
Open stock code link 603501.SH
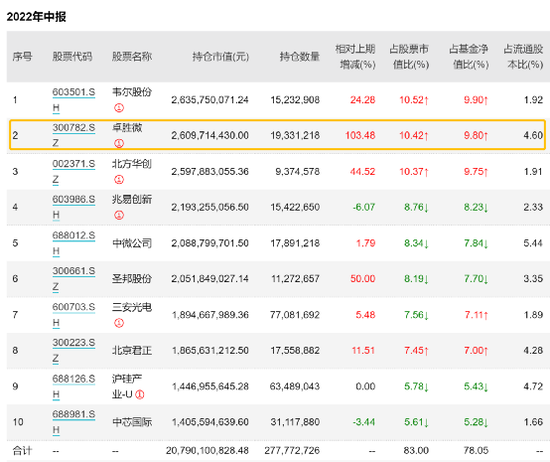tap(74, 100)
